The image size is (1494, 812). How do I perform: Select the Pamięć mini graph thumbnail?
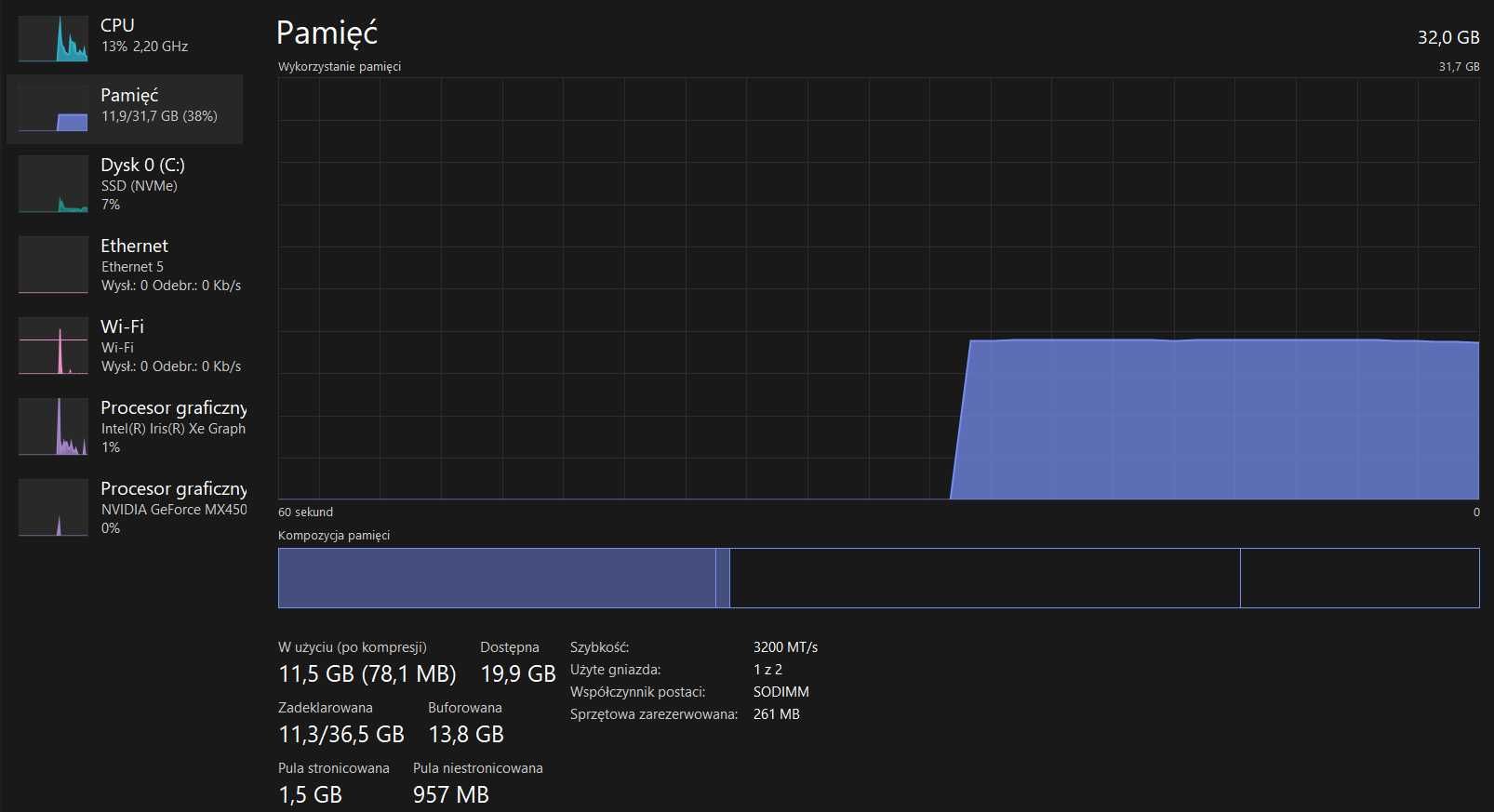[x=53, y=108]
